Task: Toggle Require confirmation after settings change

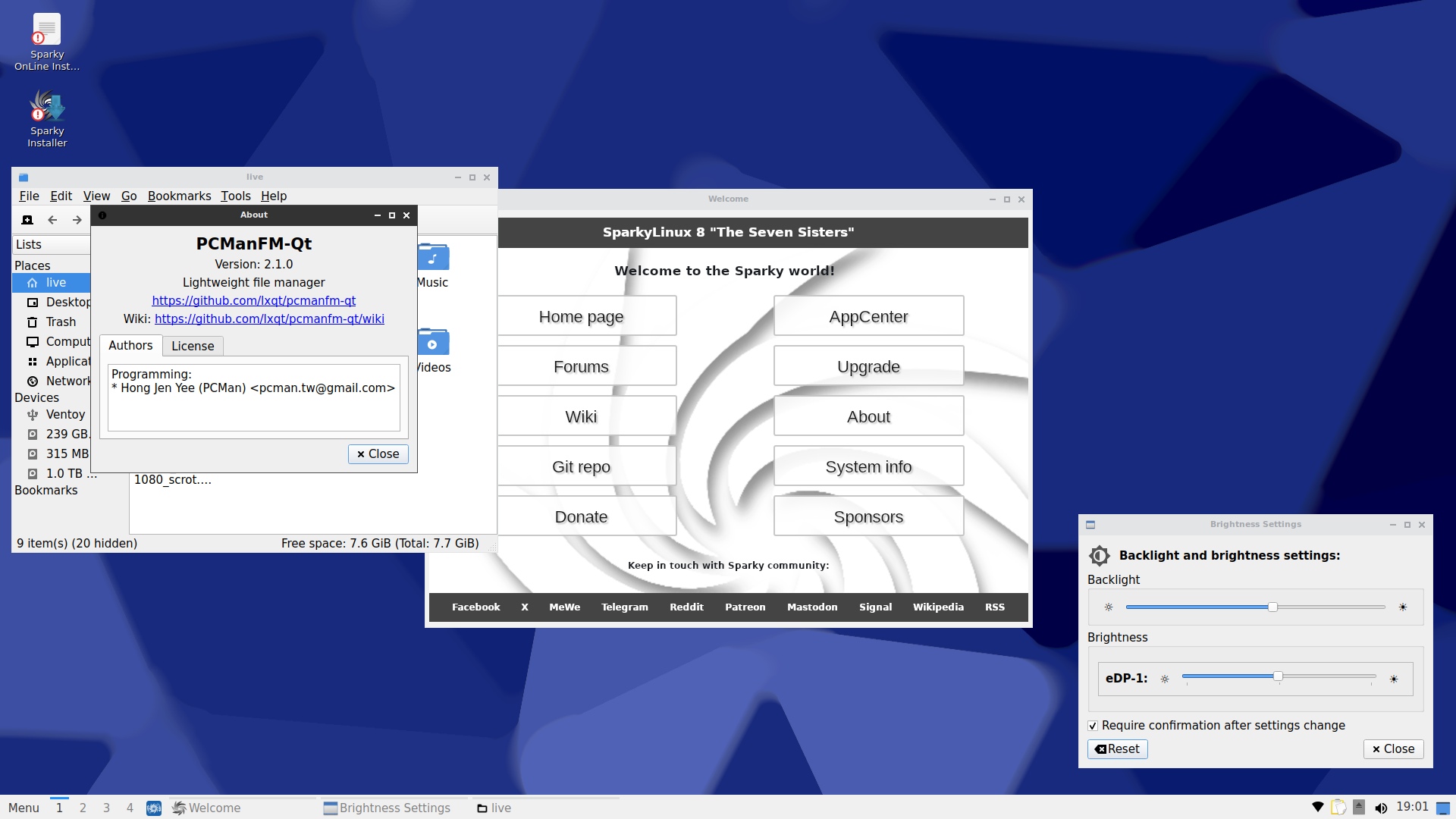Action: pyautogui.click(x=1093, y=726)
